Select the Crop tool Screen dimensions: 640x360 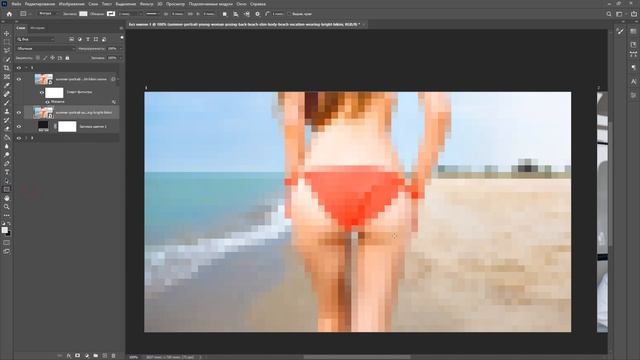[x=7, y=68]
